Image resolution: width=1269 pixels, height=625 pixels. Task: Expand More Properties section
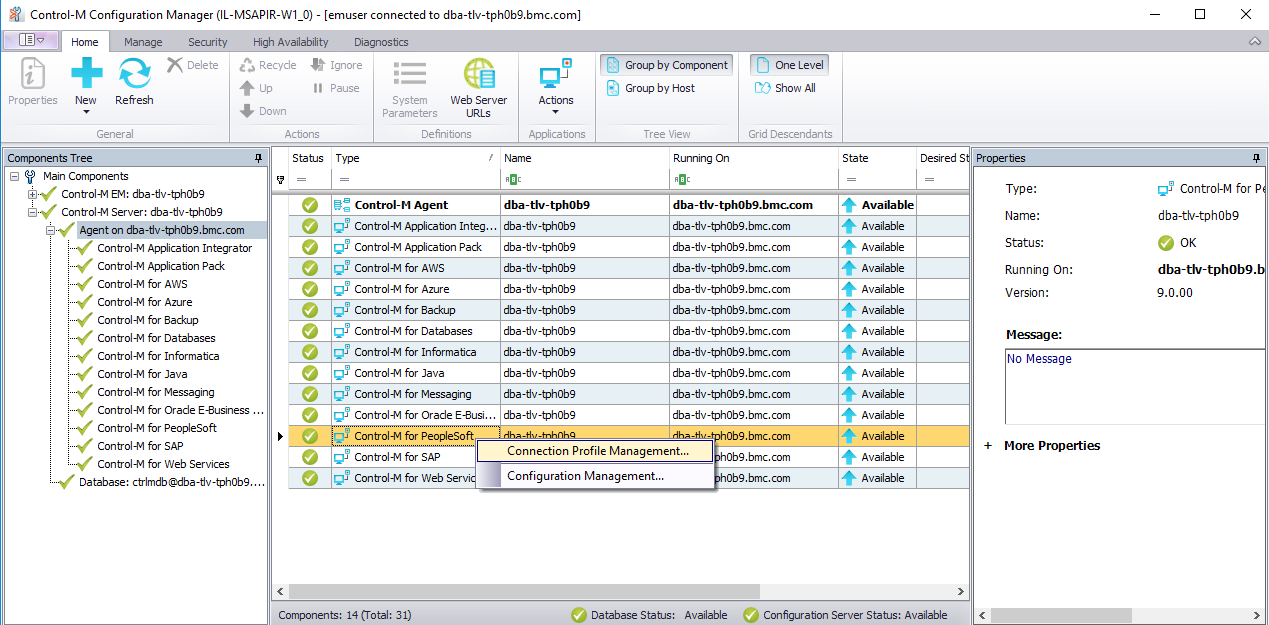coord(989,446)
